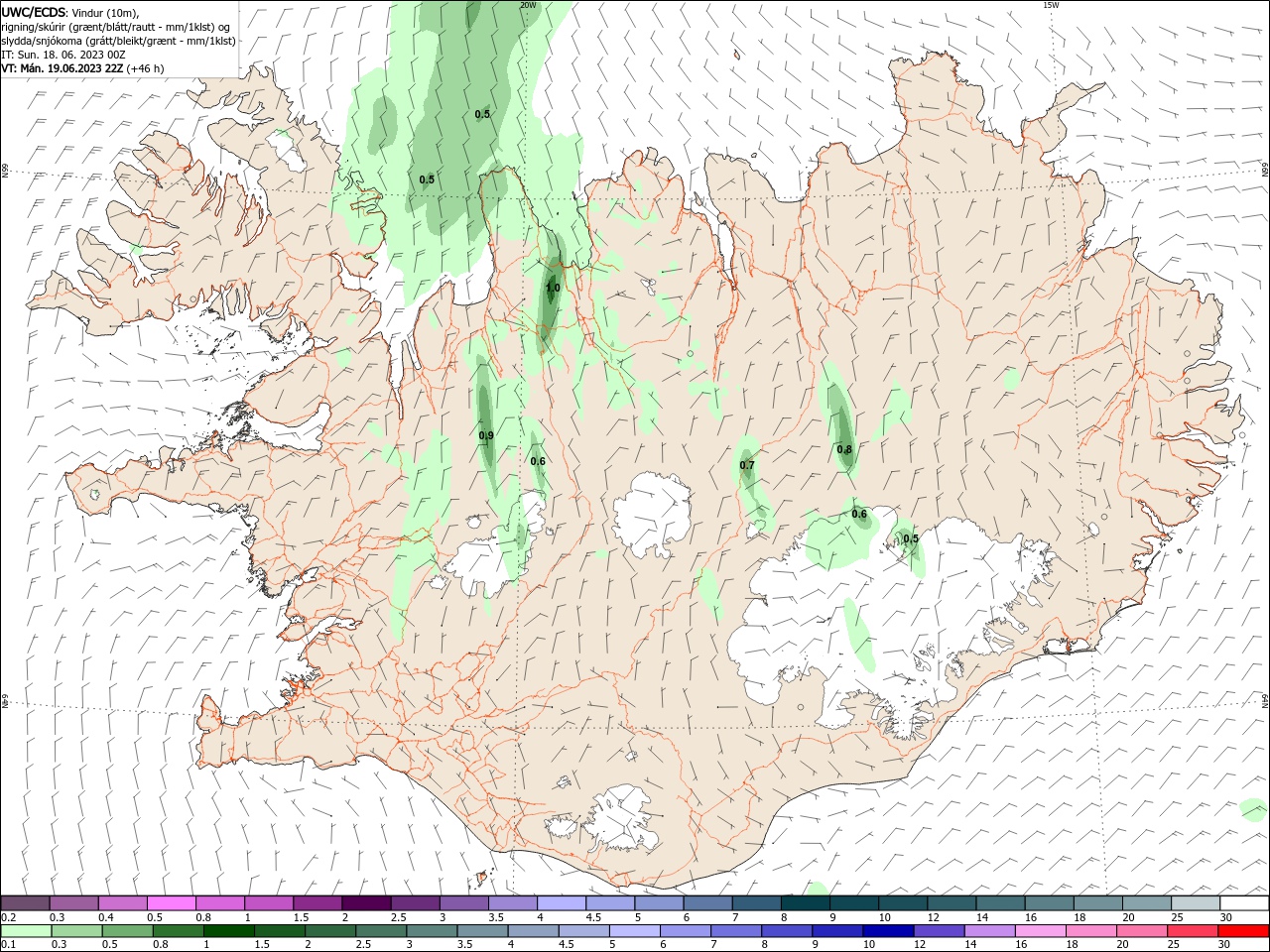Select the orchid 0.4 legend swatch
The height and width of the screenshot is (952, 1270).
123,903
